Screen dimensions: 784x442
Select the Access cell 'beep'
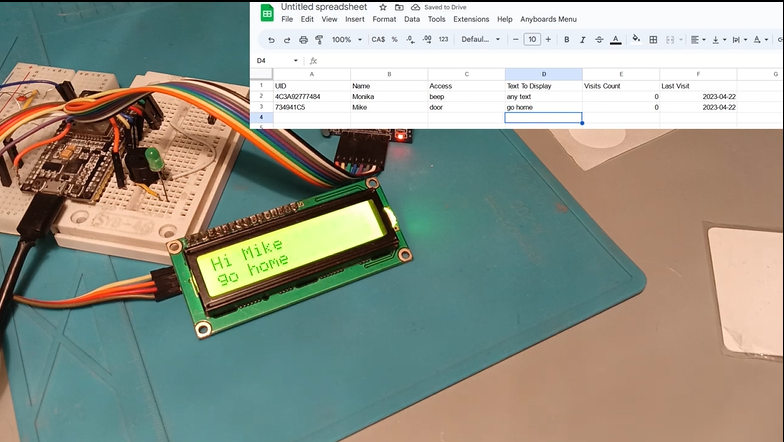click(x=466, y=96)
